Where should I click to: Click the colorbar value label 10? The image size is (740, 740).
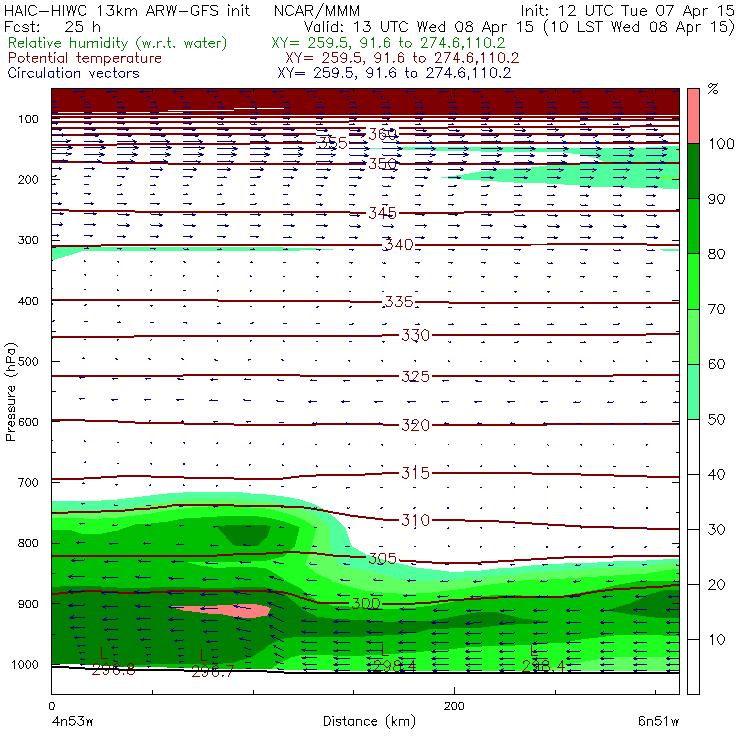pos(716,640)
